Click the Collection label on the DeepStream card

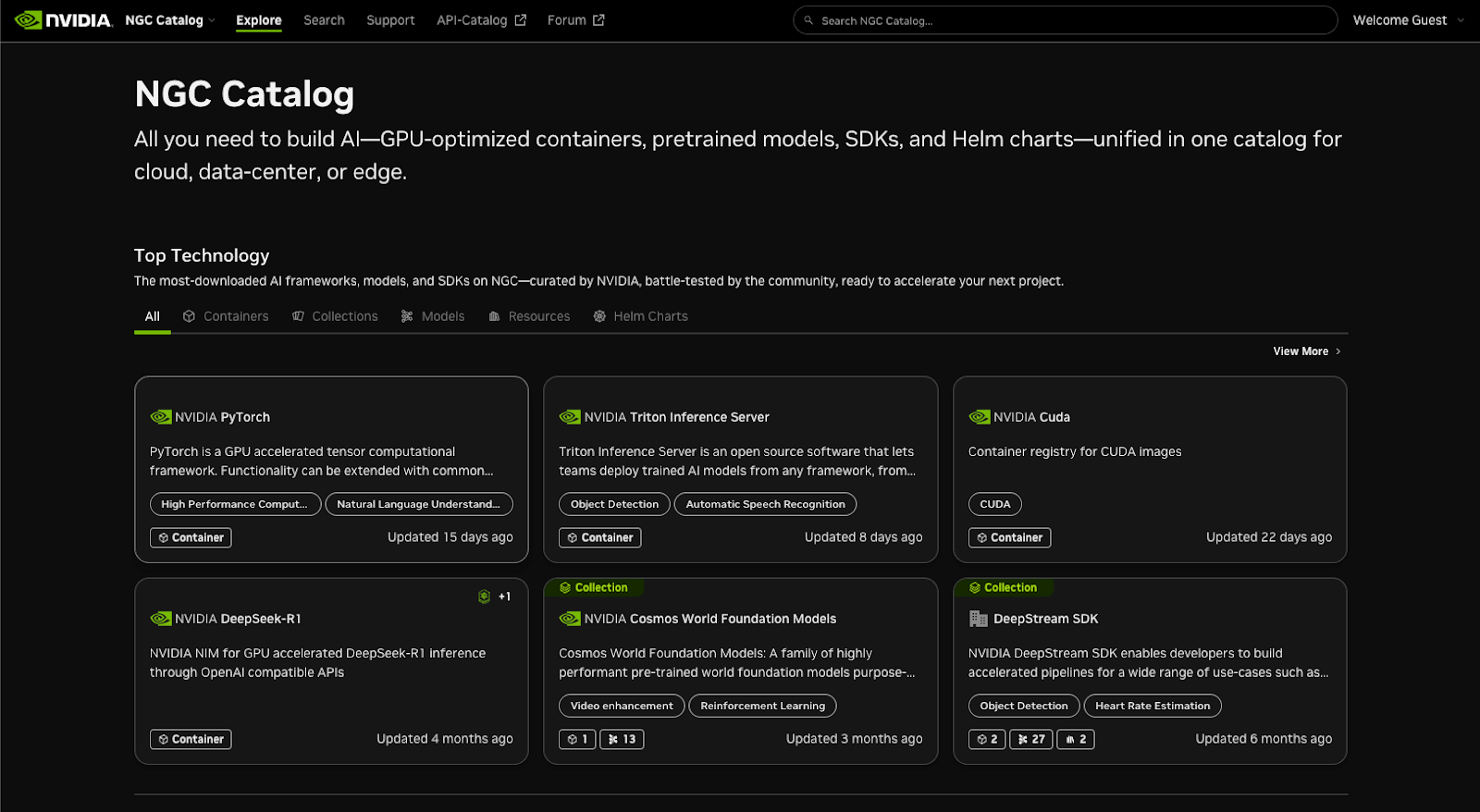1003,587
